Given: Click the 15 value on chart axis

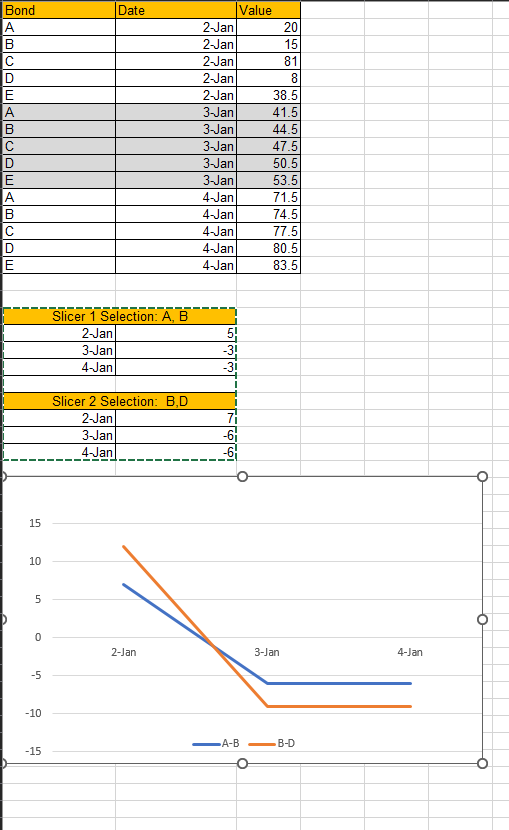Looking at the screenshot, I should pos(35,524).
